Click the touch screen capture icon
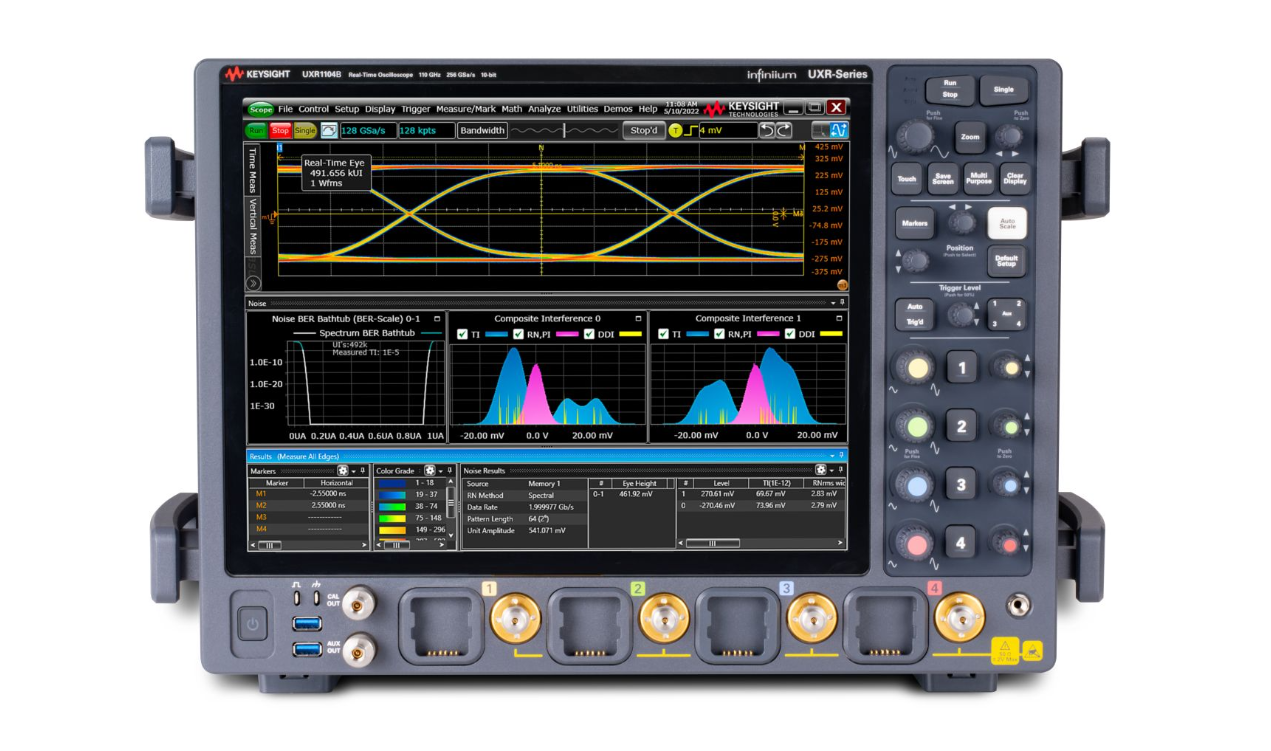 point(329,130)
